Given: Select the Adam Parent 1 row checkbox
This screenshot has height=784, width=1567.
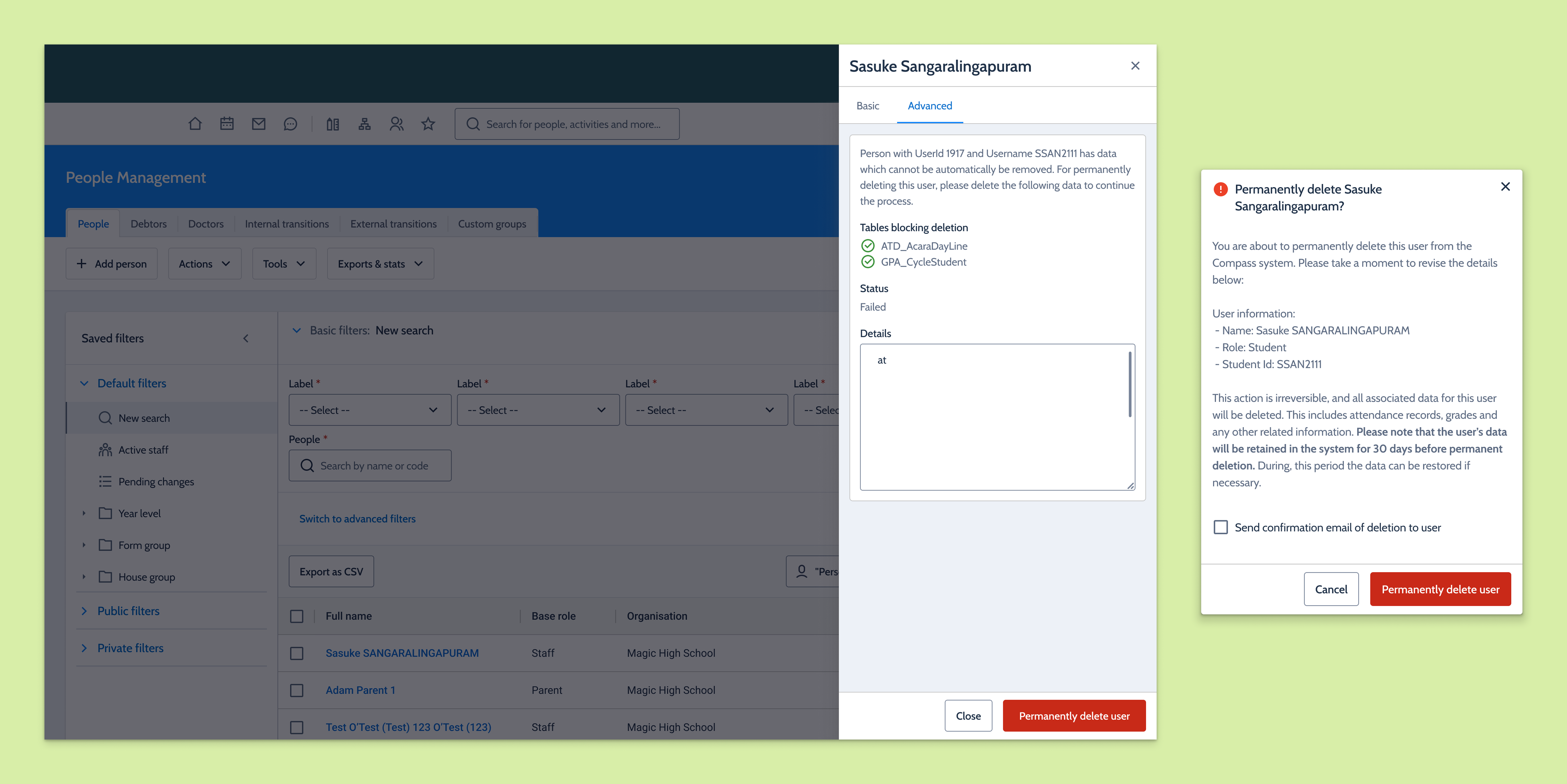Looking at the screenshot, I should [297, 690].
